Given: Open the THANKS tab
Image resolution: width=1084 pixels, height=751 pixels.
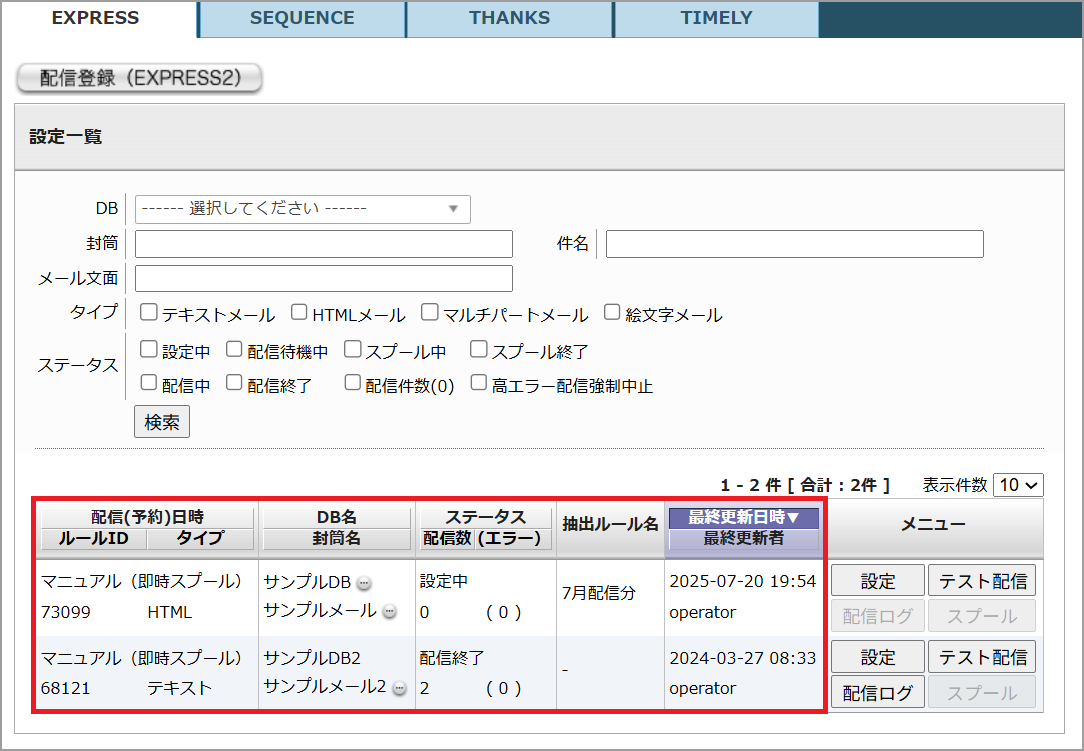Looking at the screenshot, I should [x=509, y=18].
